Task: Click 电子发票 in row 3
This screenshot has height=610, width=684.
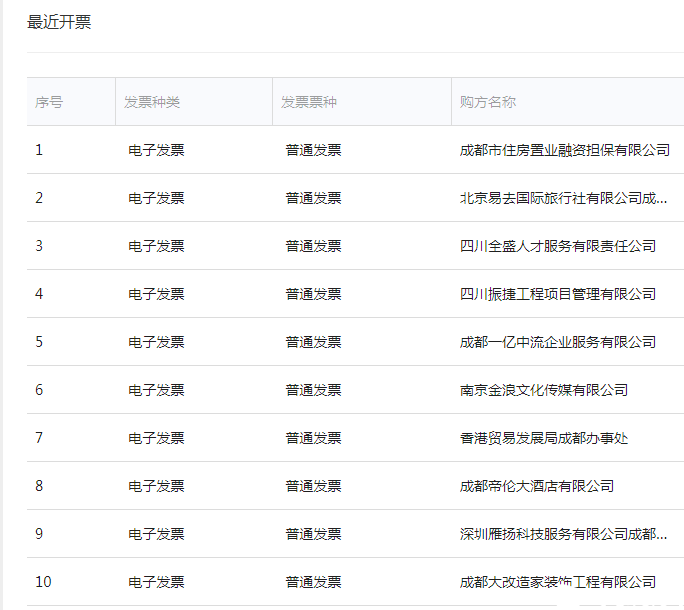Action: pyautogui.click(x=156, y=246)
